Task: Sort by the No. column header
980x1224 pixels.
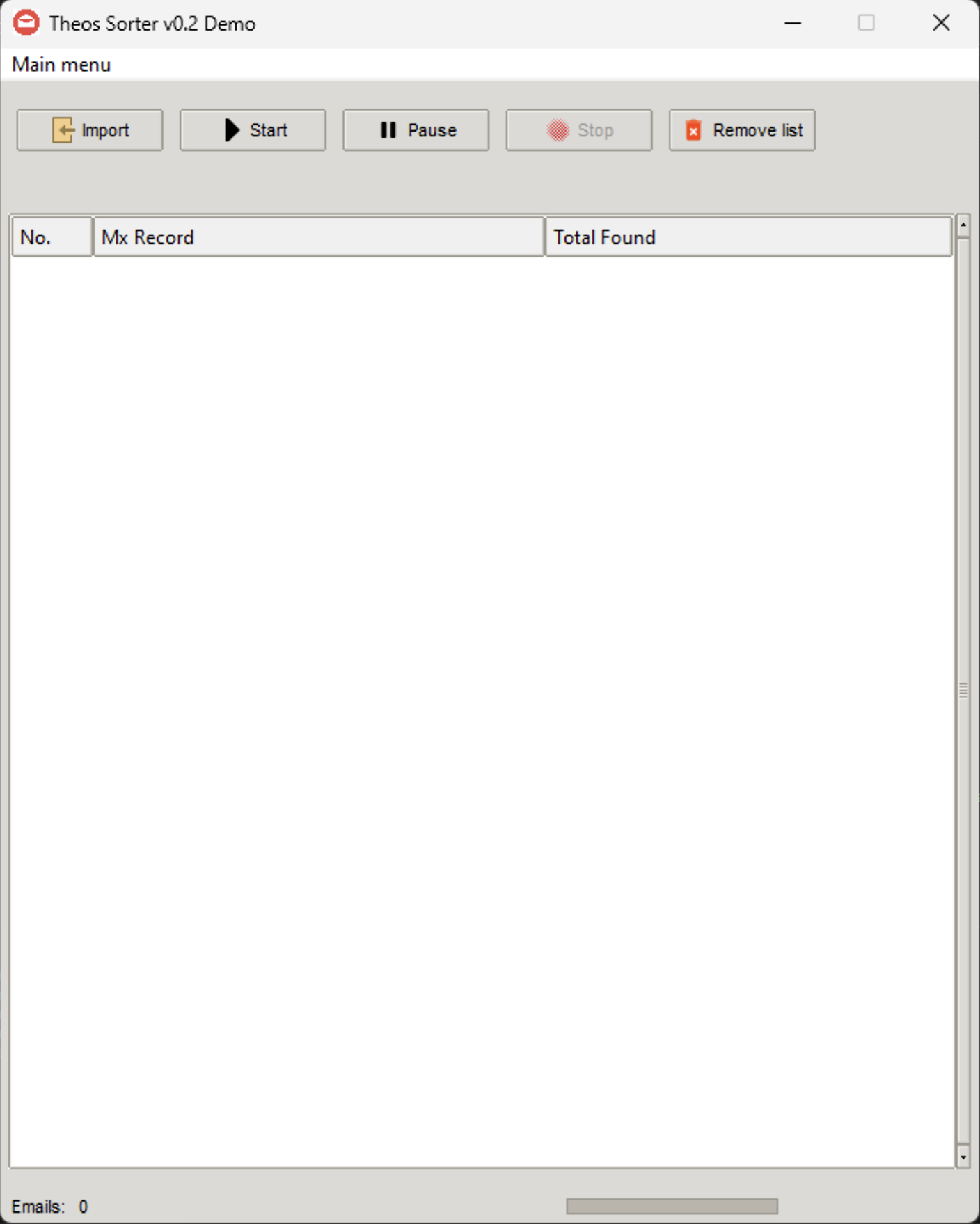Action: click(x=52, y=237)
